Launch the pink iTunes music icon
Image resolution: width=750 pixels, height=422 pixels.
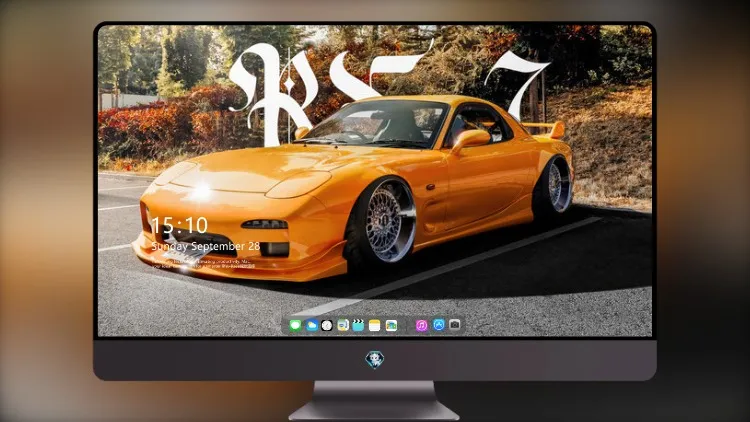421,325
